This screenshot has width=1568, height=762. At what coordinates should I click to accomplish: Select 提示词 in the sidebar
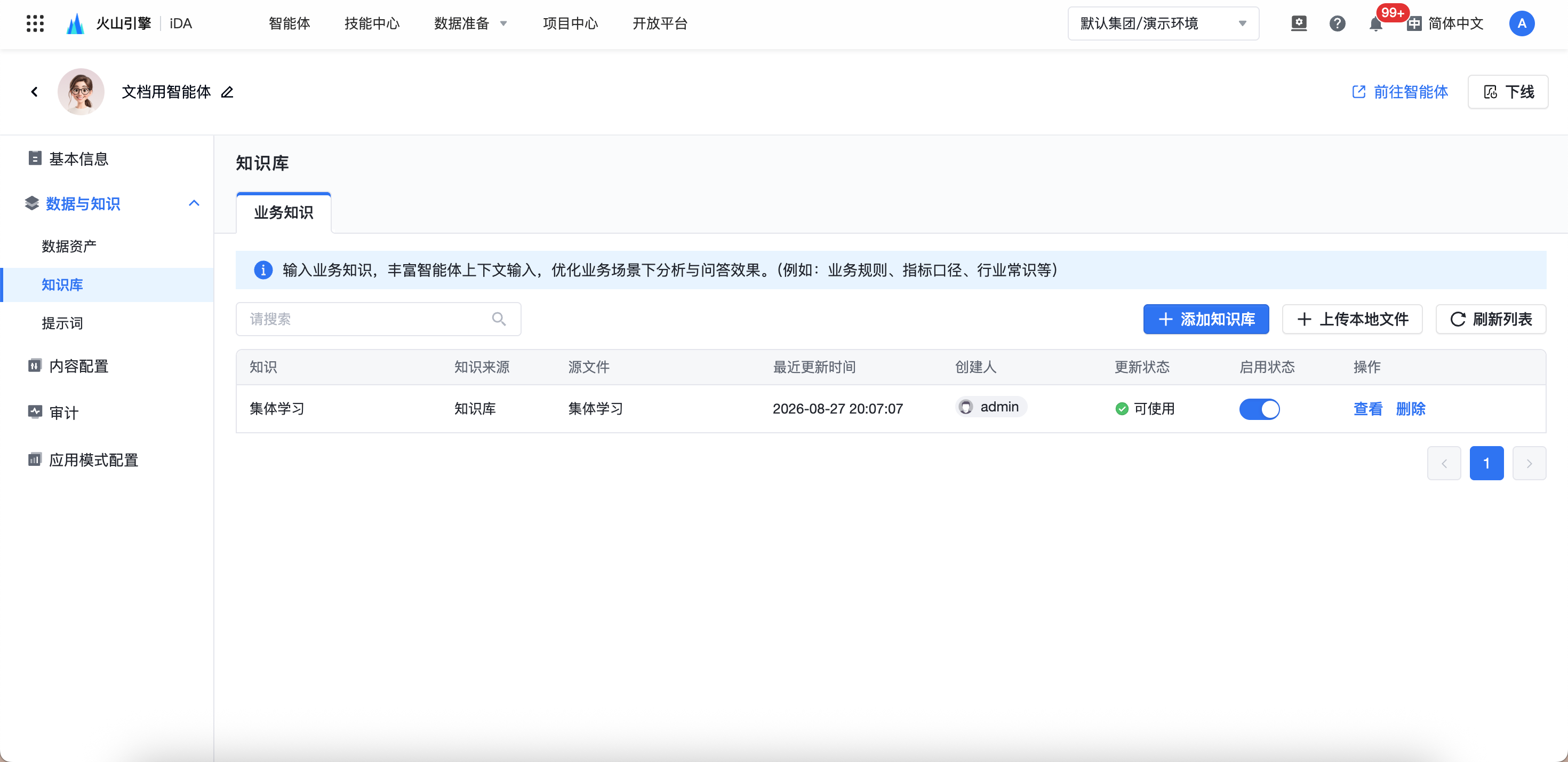[x=62, y=323]
